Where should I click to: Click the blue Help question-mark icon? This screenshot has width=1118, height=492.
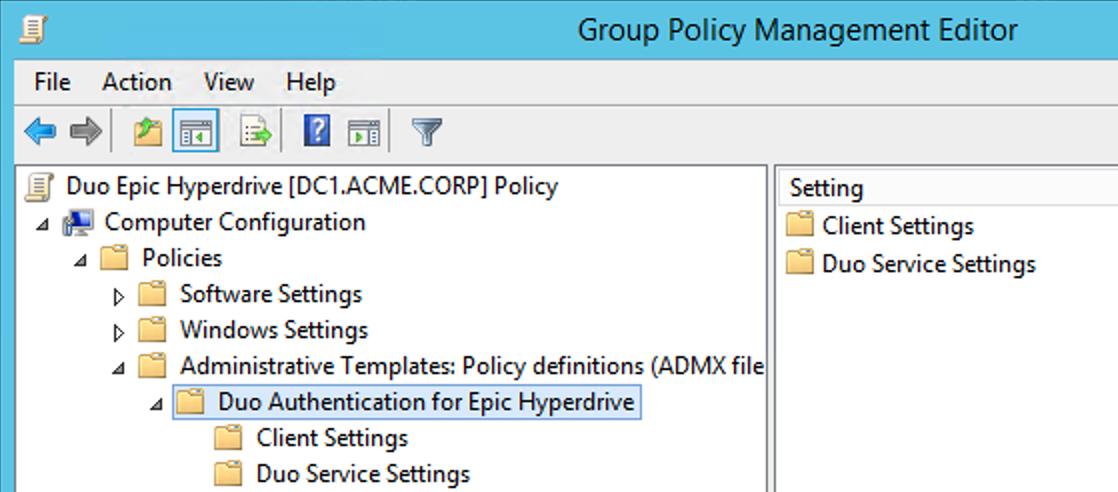[x=316, y=131]
